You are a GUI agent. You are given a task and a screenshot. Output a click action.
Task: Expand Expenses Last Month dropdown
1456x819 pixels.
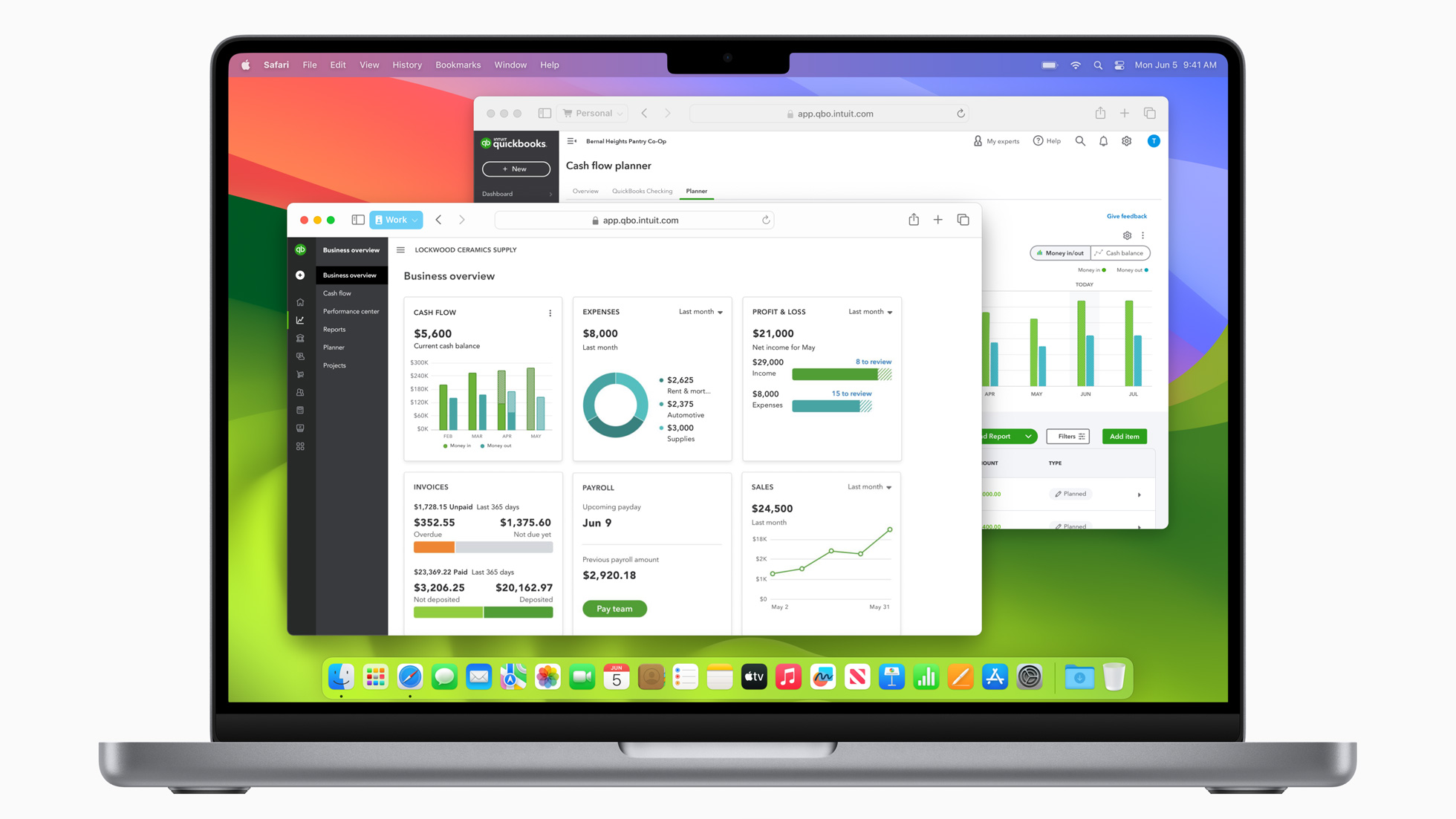[x=702, y=311]
